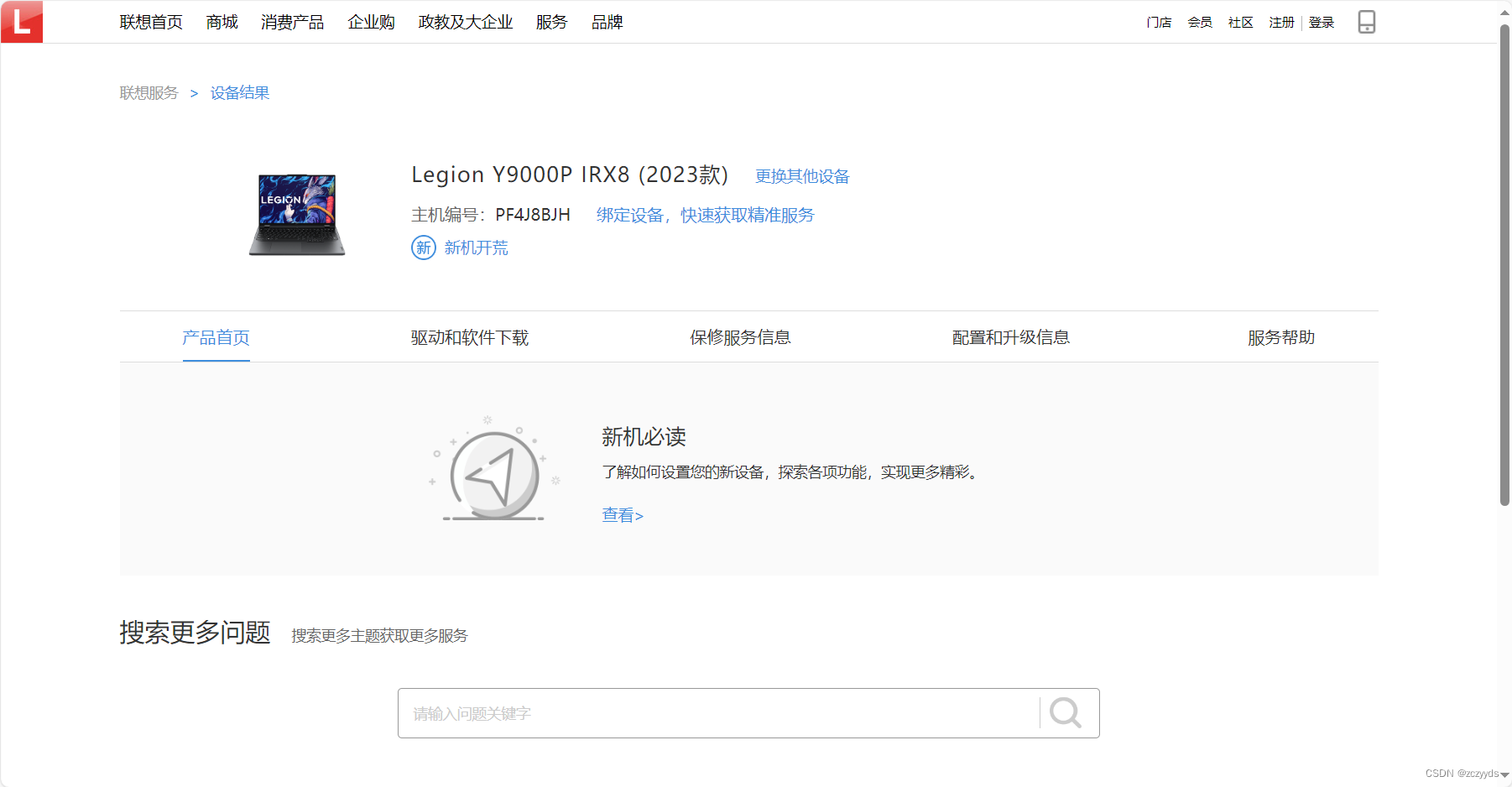Click 设备结果 breadcrumb

point(240,93)
